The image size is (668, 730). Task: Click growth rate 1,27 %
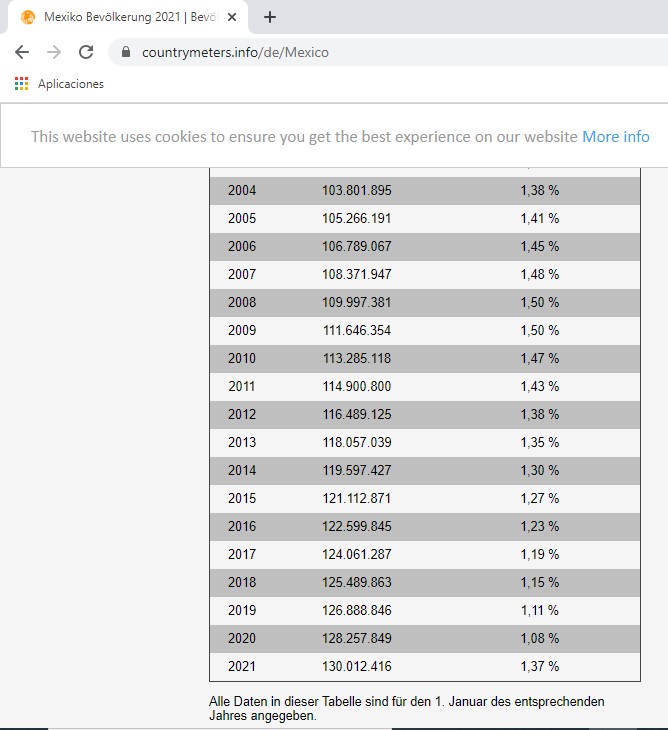pos(540,498)
